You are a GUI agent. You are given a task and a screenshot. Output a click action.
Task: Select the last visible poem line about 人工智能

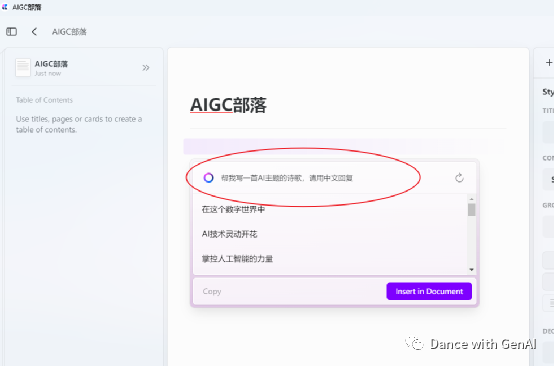[x=237, y=259]
